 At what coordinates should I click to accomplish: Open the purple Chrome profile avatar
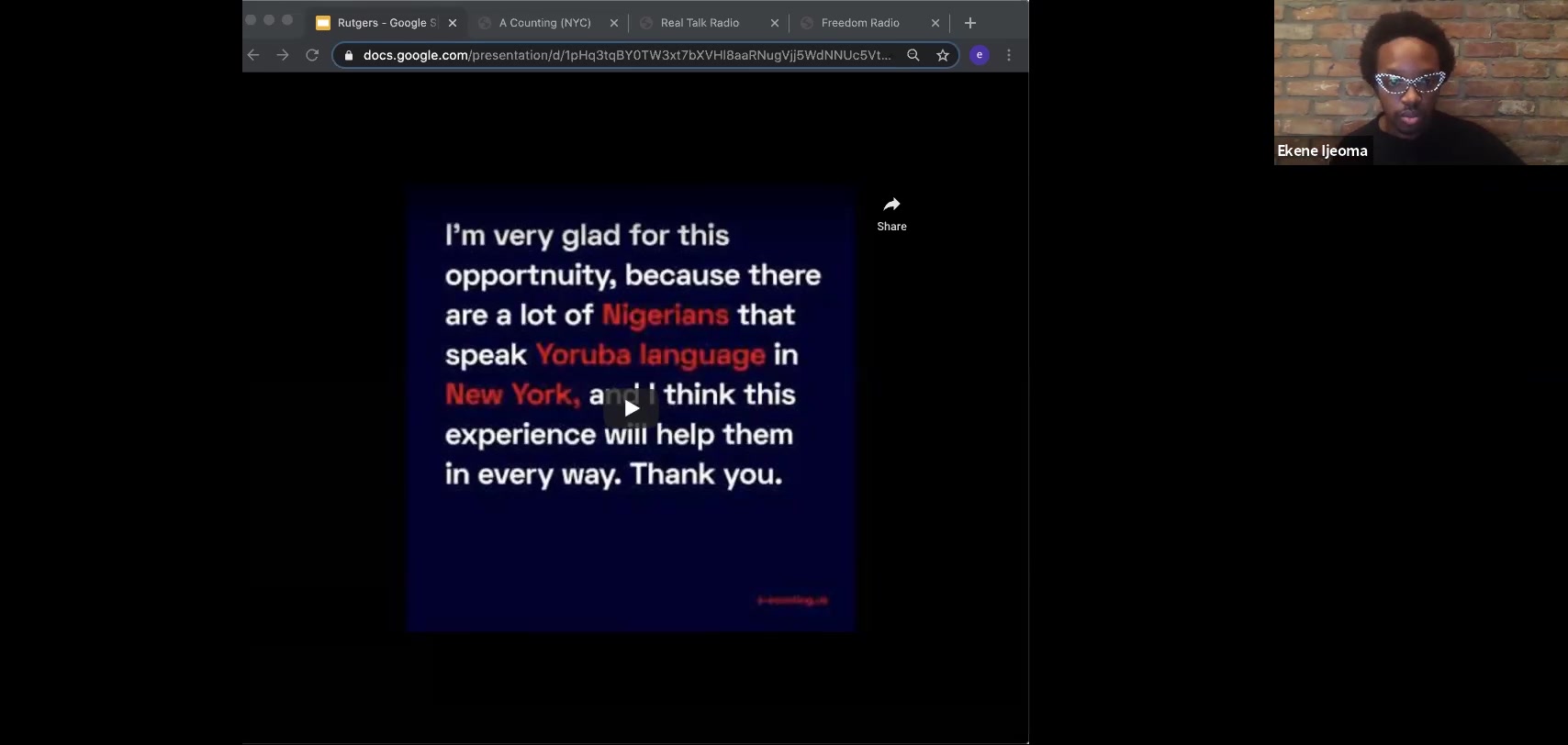pyautogui.click(x=980, y=55)
